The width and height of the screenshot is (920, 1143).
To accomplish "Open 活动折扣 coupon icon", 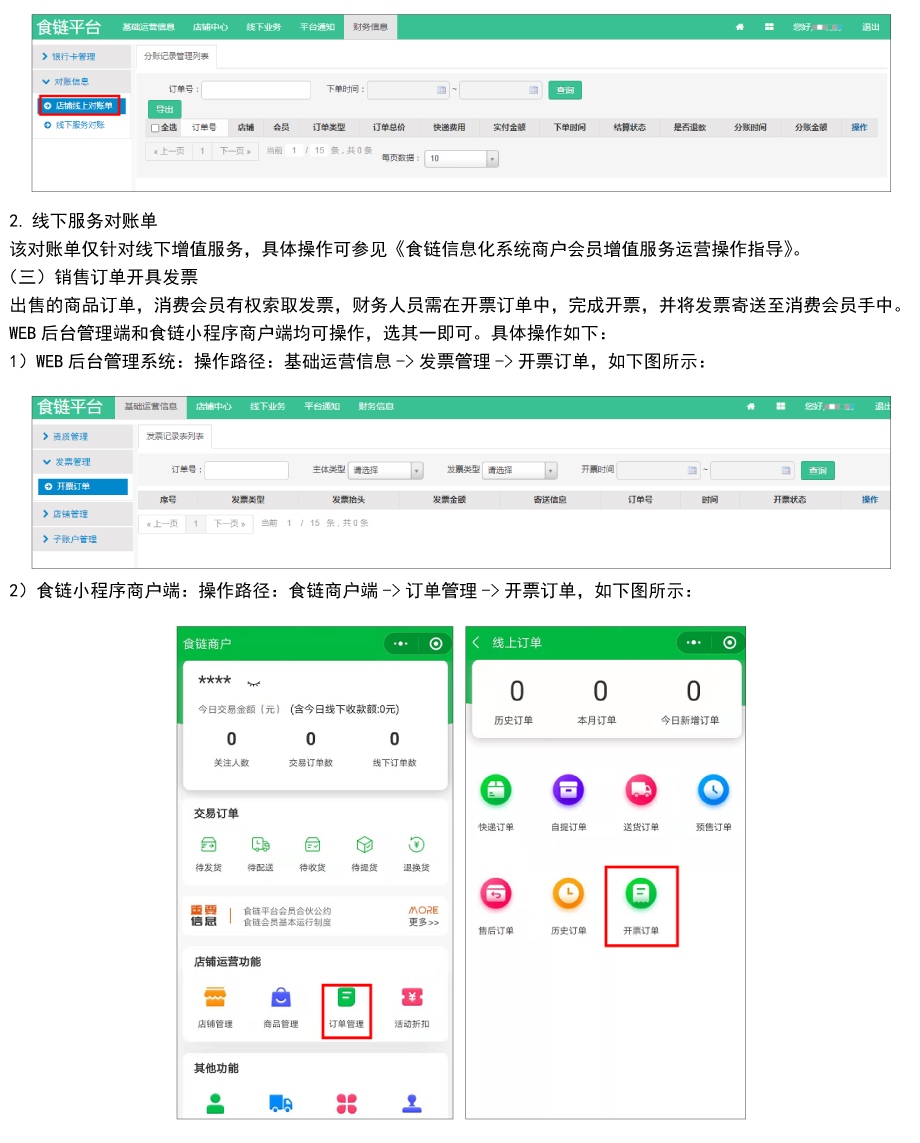I will pyautogui.click(x=411, y=998).
